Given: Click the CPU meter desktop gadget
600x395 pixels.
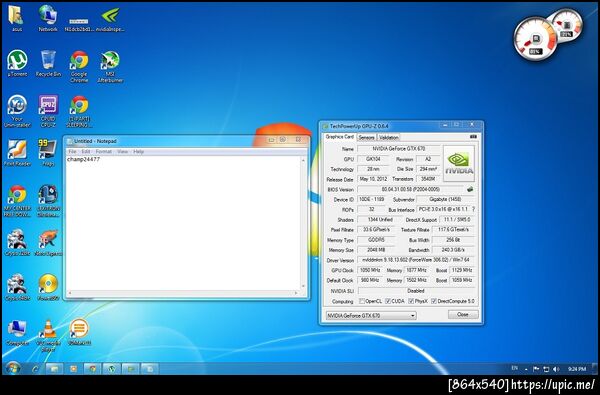Looking at the screenshot, I should (536, 38).
